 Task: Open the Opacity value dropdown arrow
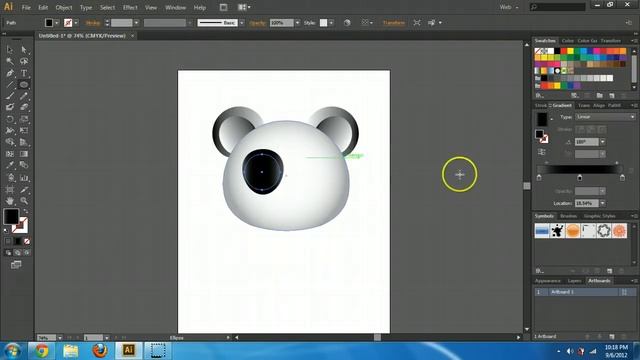click(x=297, y=23)
